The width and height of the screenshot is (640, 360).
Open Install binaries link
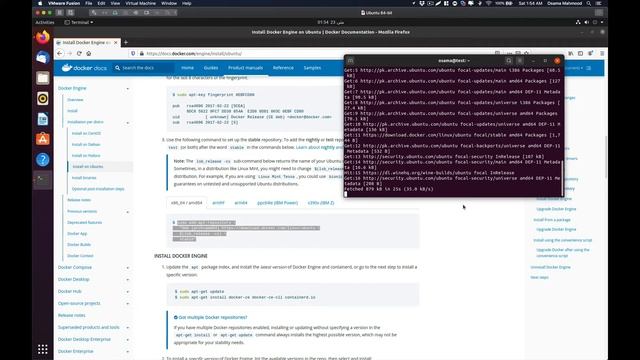click(x=84, y=178)
